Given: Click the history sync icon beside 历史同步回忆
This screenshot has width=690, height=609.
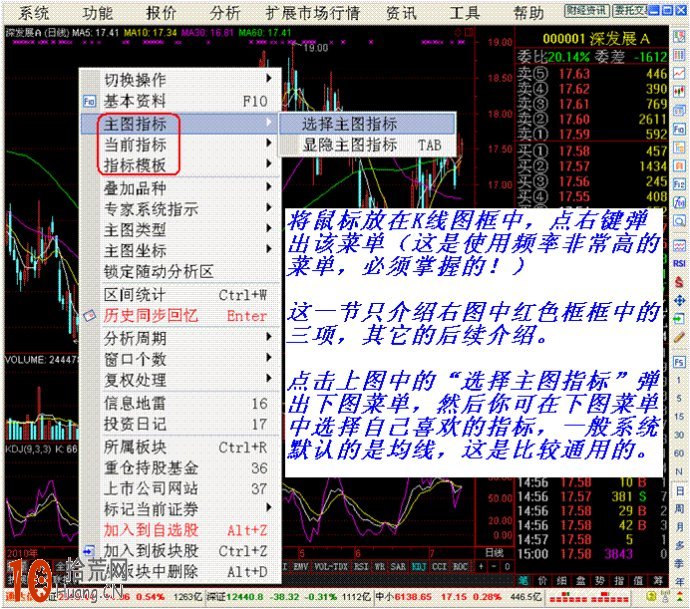Looking at the screenshot, I should click(x=89, y=316).
